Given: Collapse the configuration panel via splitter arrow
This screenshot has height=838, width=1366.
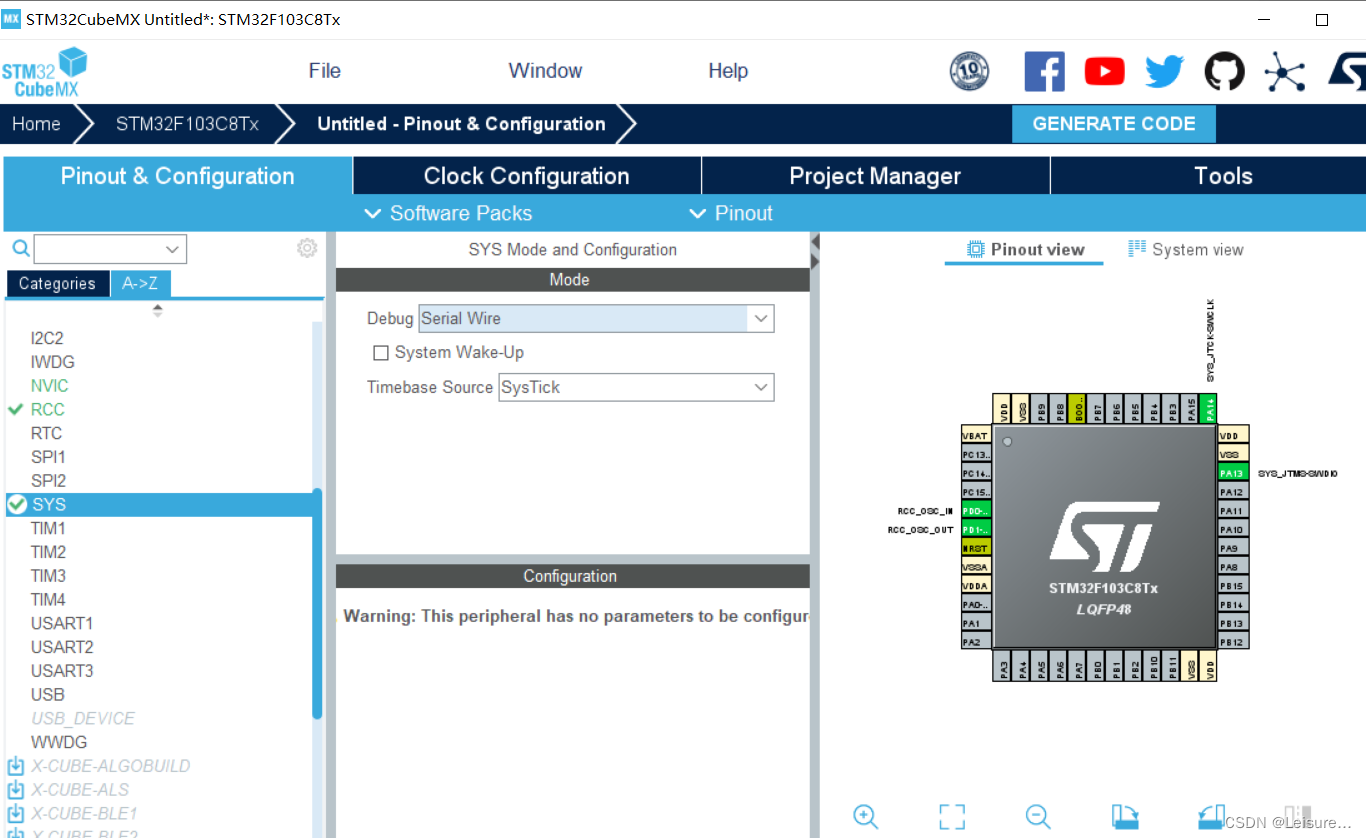Looking at the screenshot, I should 815,242.
